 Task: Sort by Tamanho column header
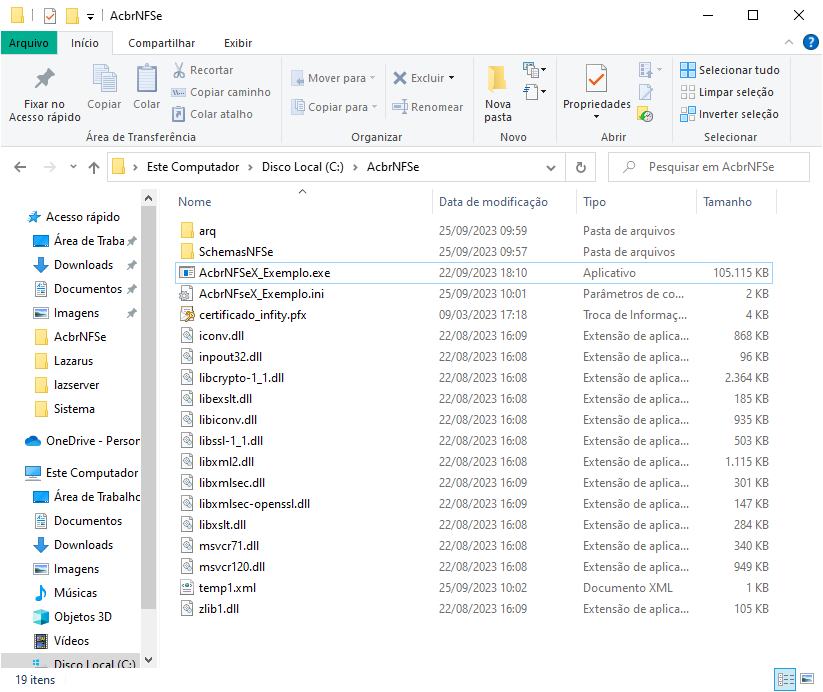(x=727, y=202)
